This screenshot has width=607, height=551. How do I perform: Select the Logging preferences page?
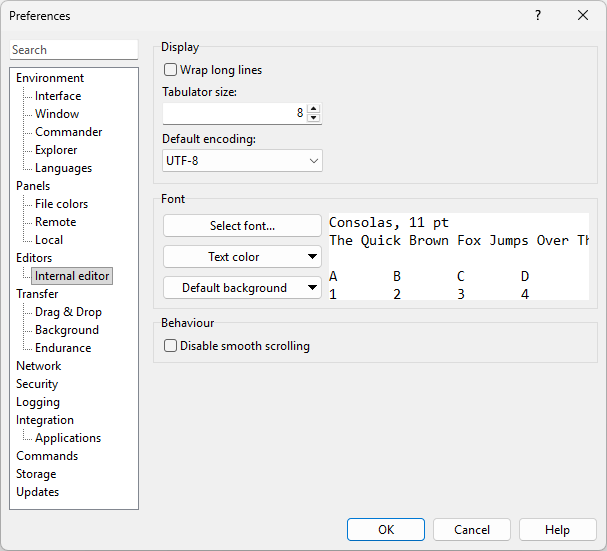pos(38,402)
